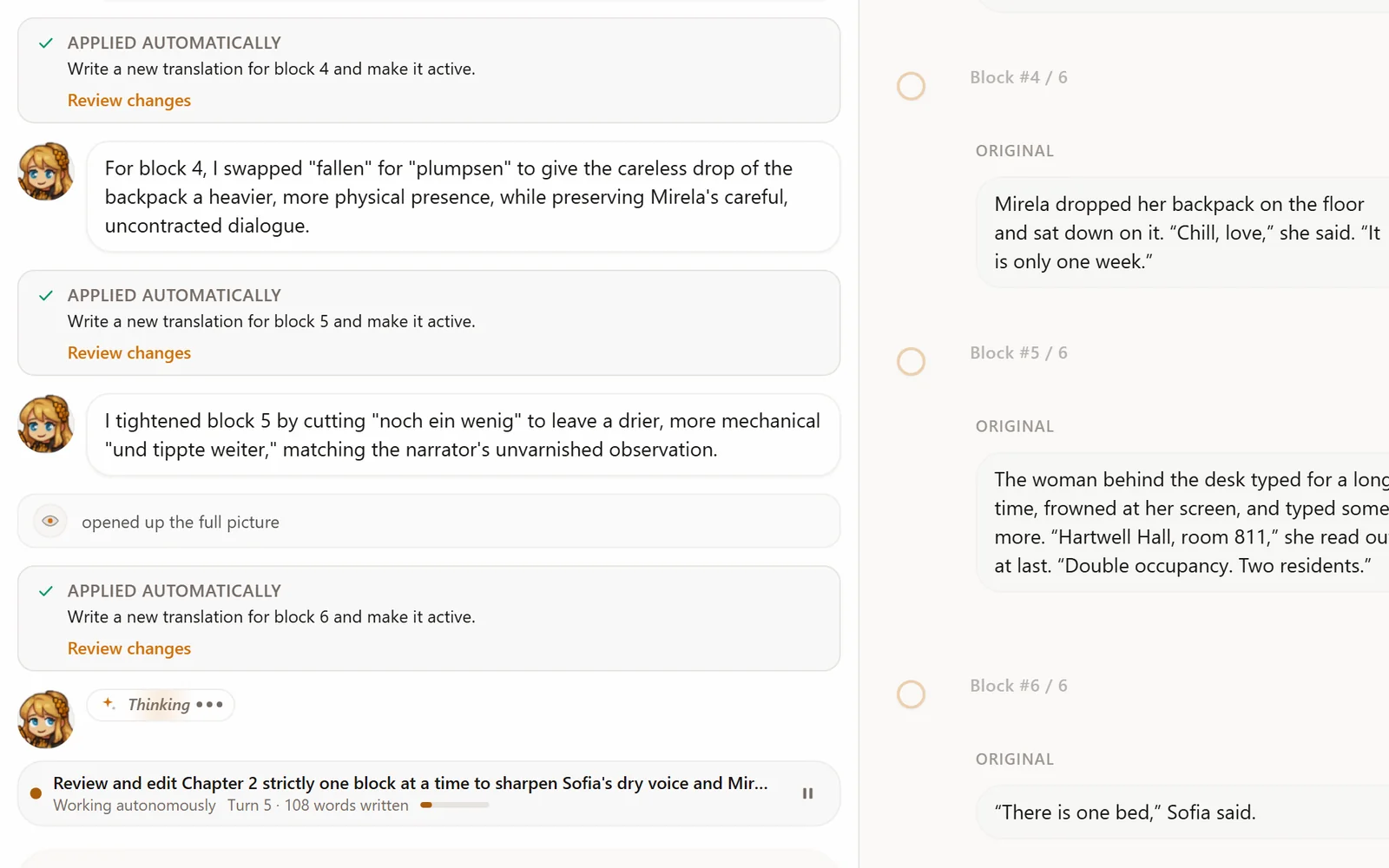Select the circle toggle for Block #4

tap(911, 86)
